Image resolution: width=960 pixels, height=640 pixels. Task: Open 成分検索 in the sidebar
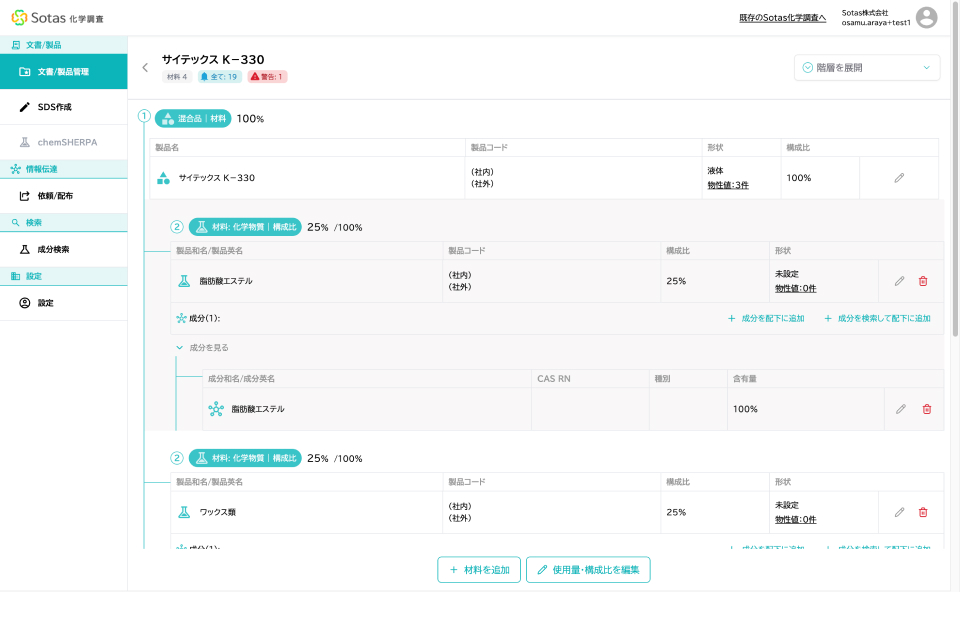[64, 249]
